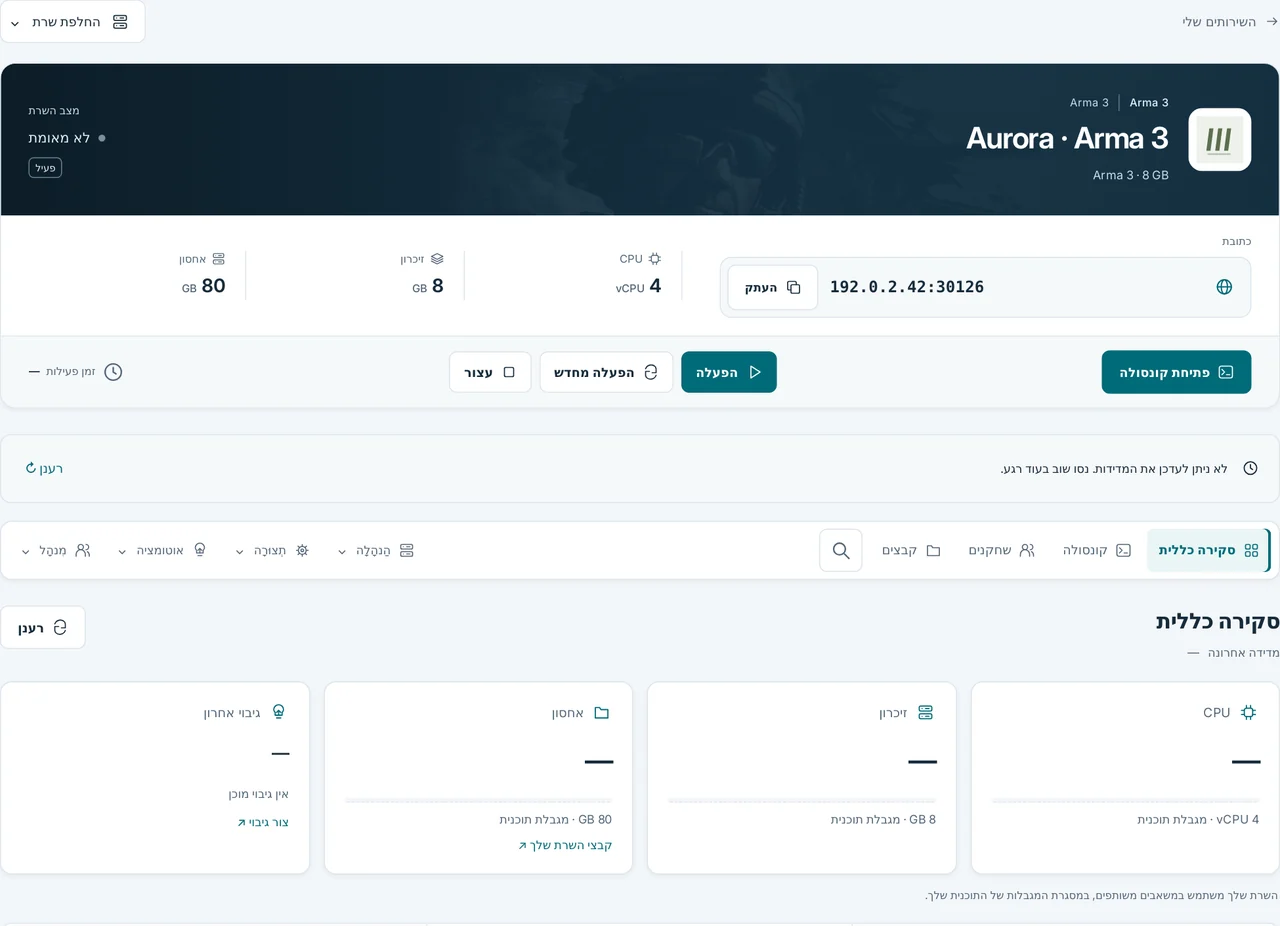Follow the צור גיבוי link
The height and width of the screenshot is (926, 1280).
(263, 822)
